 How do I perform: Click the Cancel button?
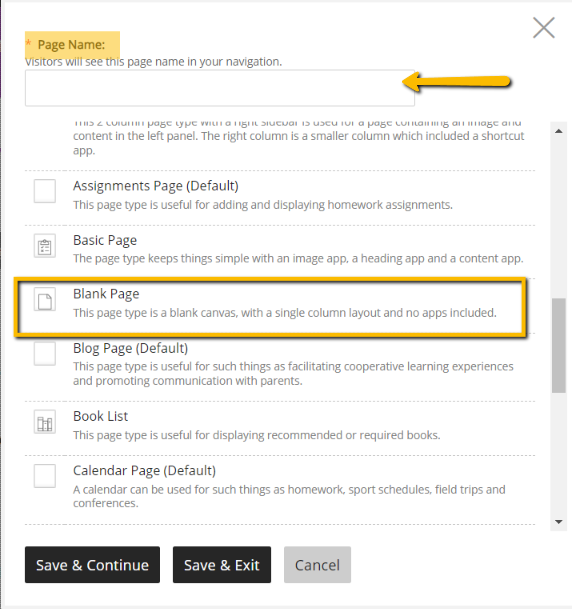317,565
